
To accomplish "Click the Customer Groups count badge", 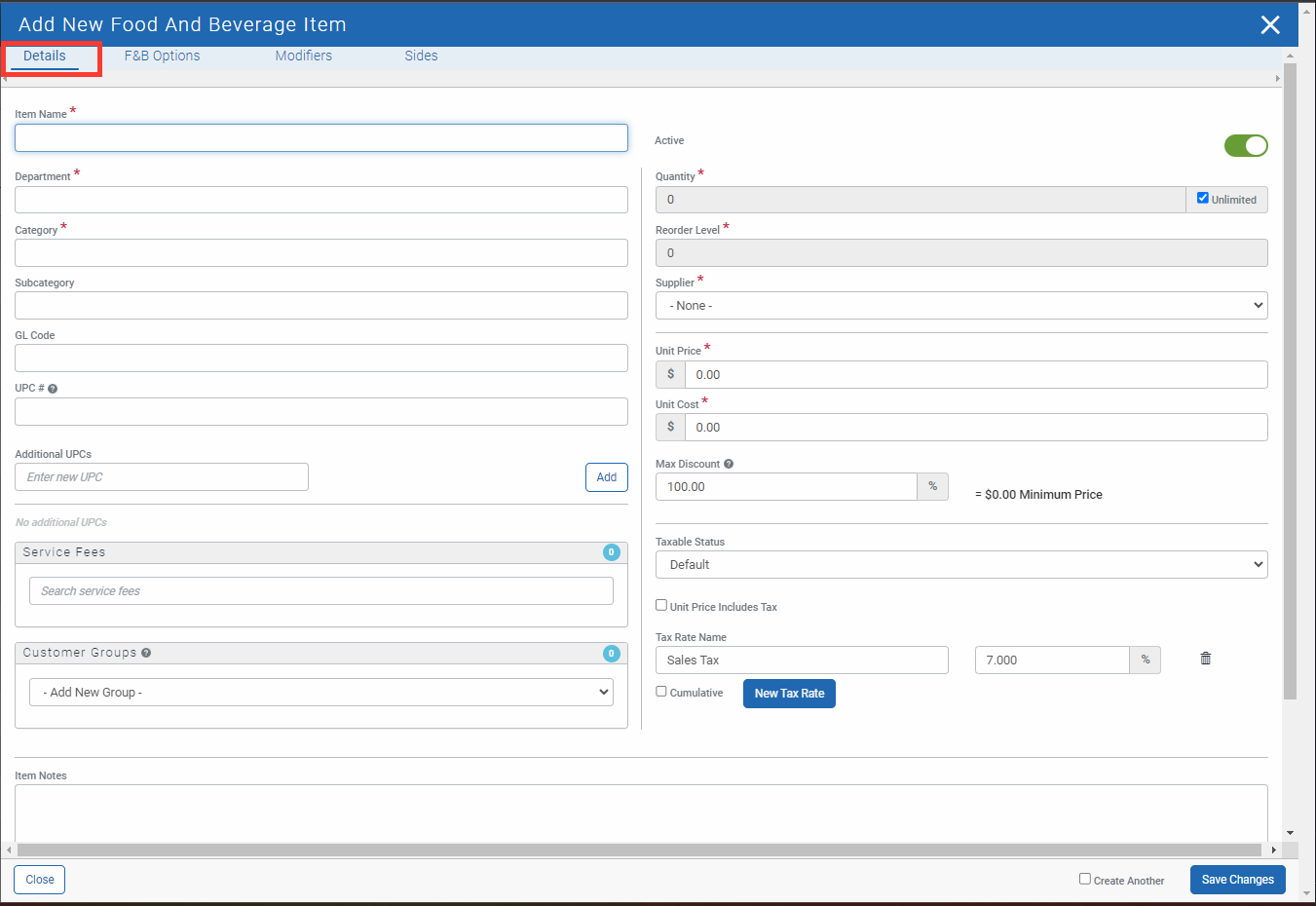I will pos(611,654).
